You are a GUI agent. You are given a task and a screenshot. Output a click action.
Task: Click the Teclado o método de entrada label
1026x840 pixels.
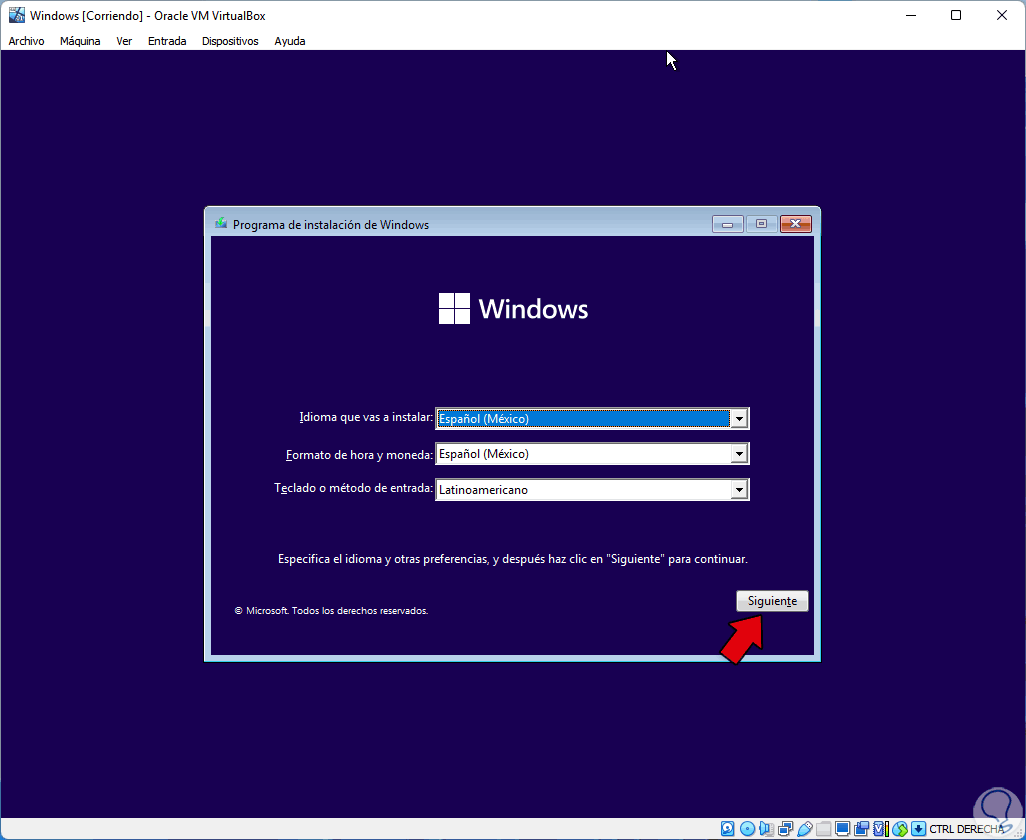click(x=353, y=488)
